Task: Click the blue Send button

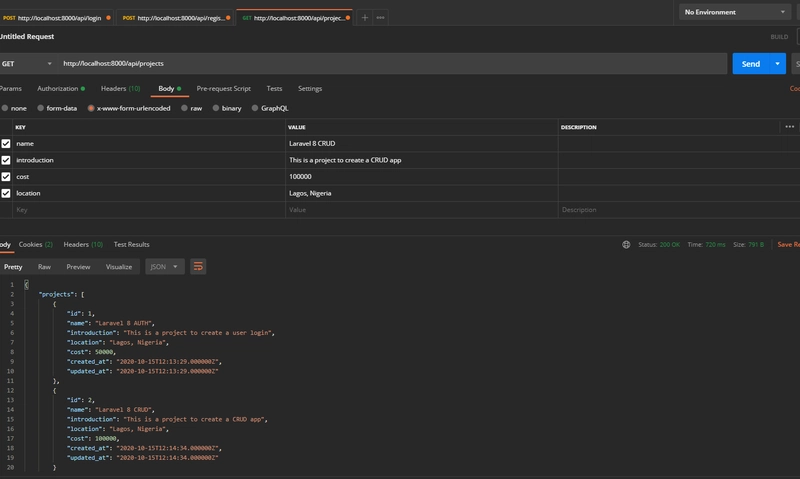Action: (751, 64)
